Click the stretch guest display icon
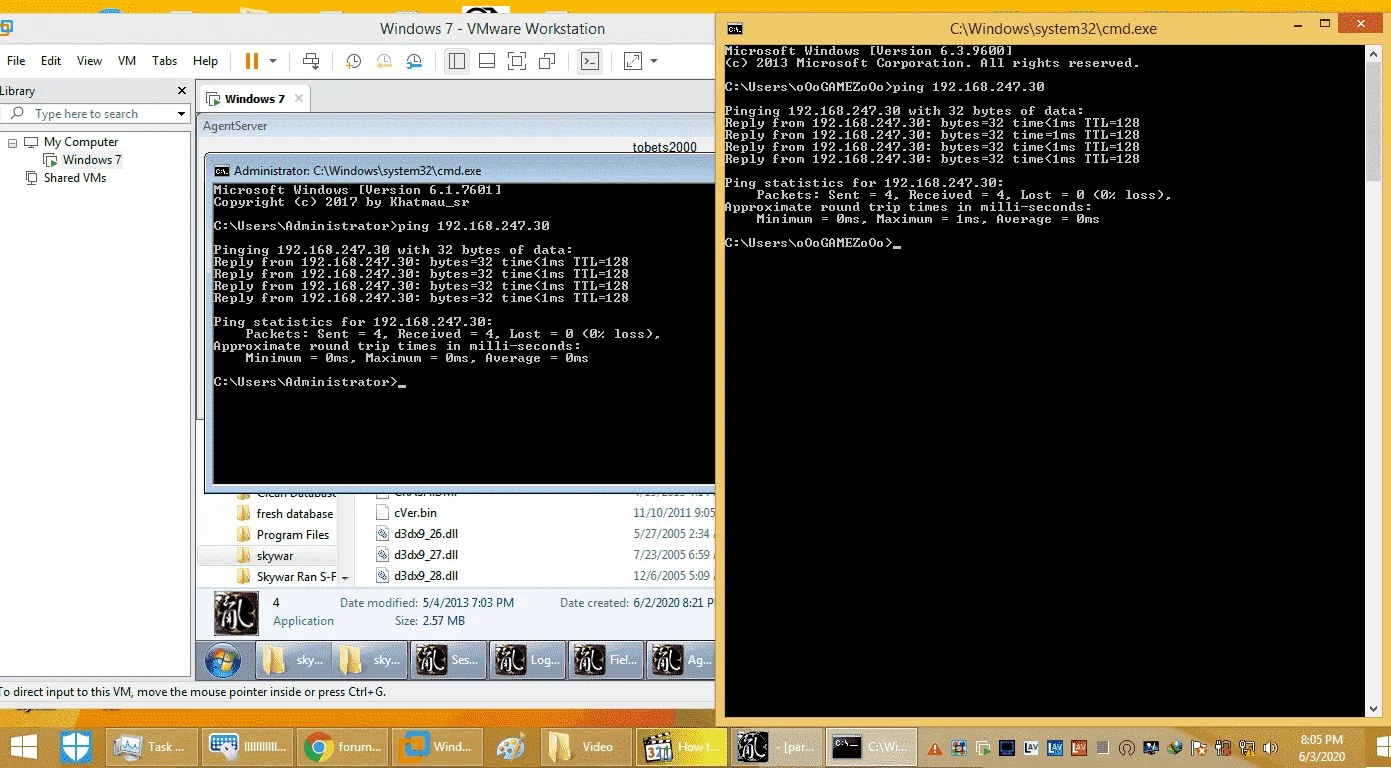Image resolution: width=1391 pixels, height=768 pixels. click(633, 61)
